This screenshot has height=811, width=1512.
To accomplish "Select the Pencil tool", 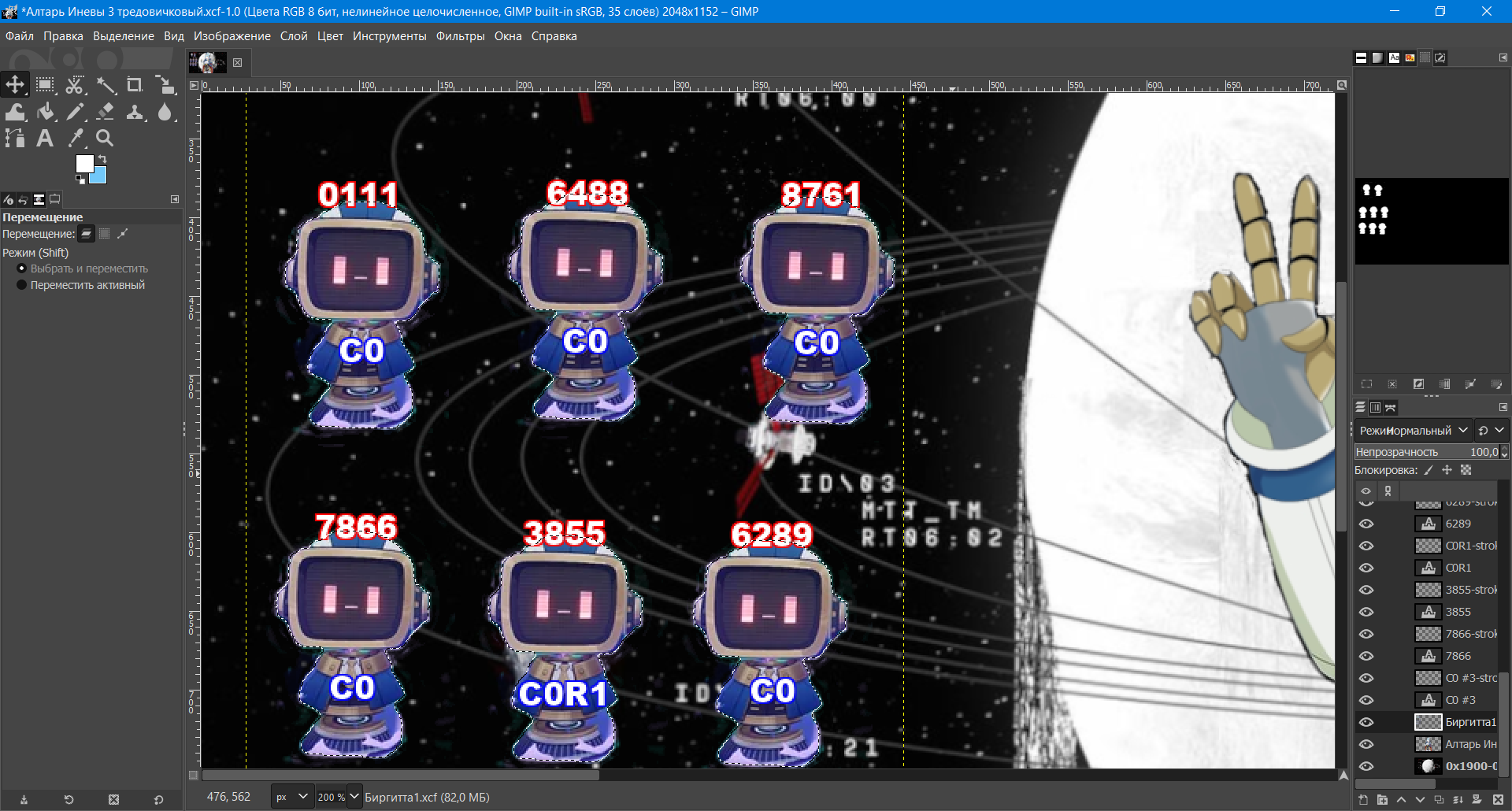I will 75,113.
